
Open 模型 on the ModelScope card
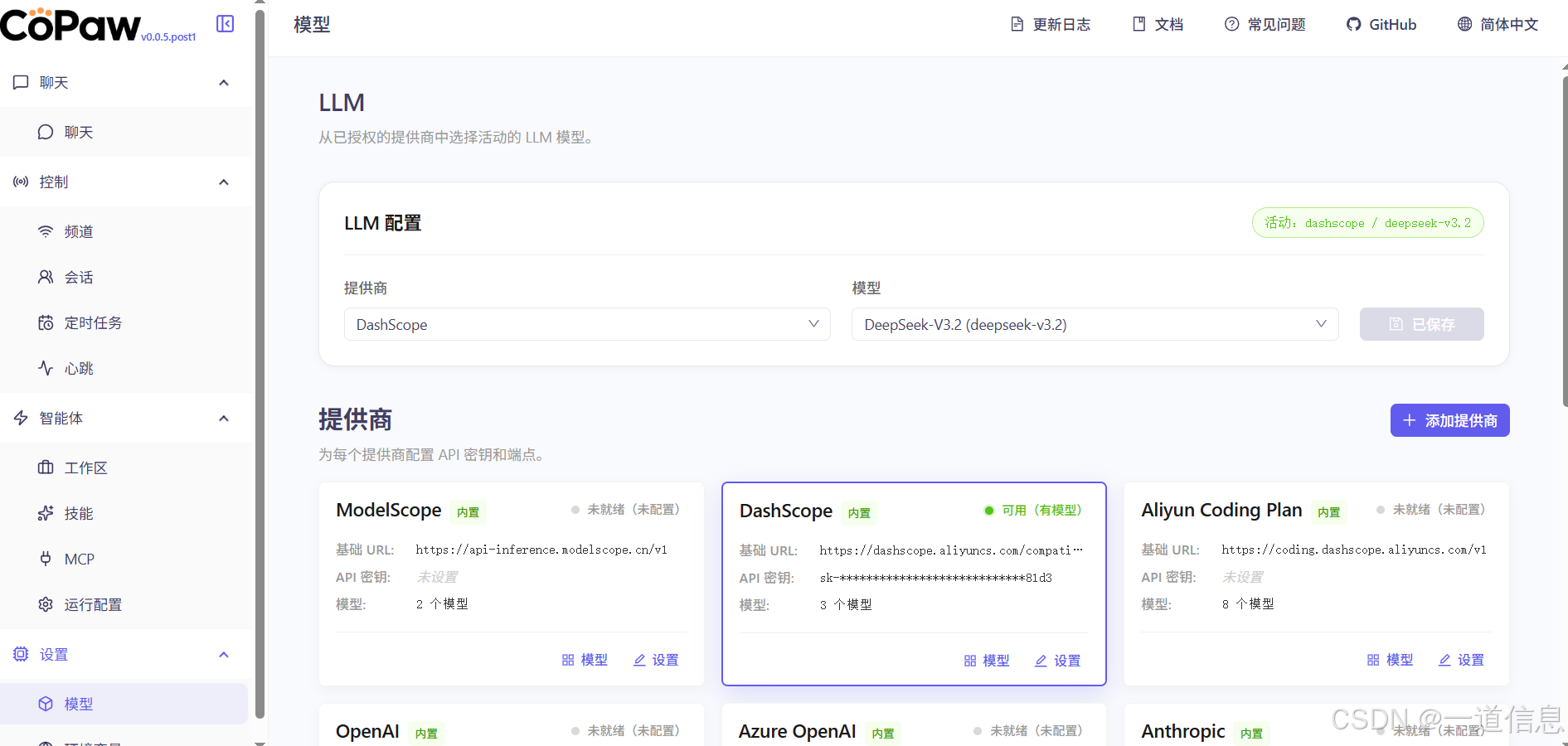pos(585,660)
